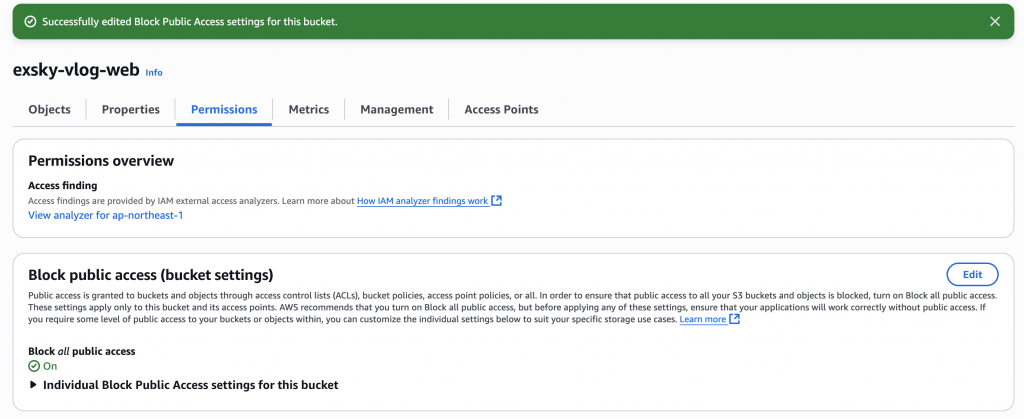Switch to the Management tab
1024x419 pixels.
(x=396, y=109)
